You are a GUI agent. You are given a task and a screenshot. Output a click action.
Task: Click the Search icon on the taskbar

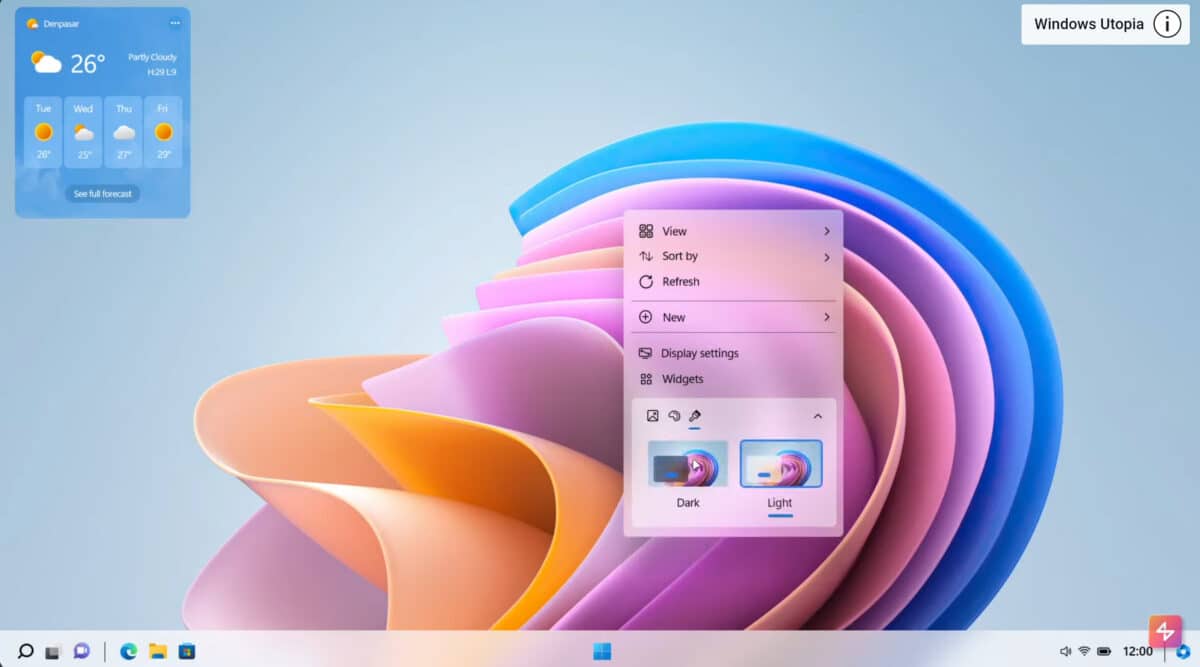tap(27, 651)
